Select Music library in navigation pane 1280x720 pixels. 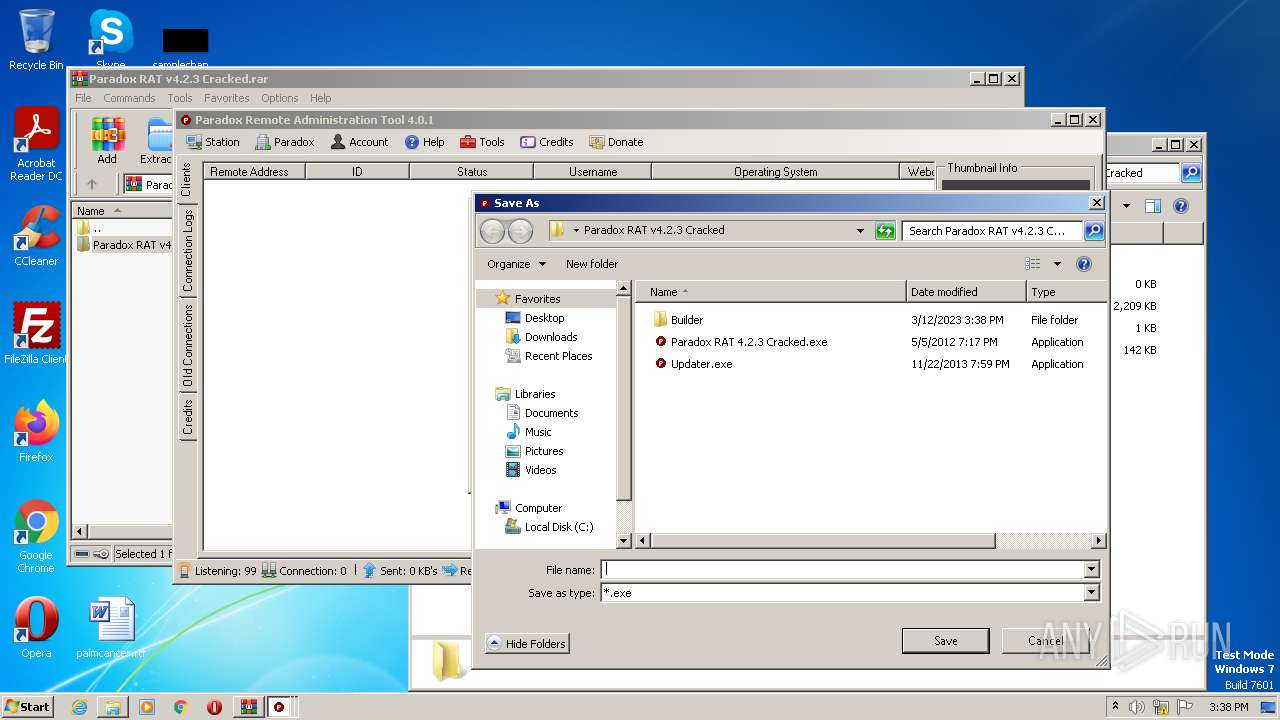[538, 432]
